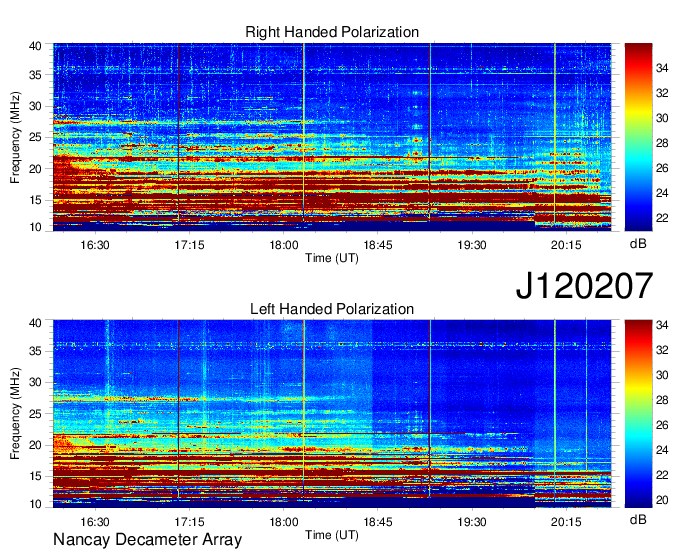Select the J120207 observation label
Viewport: 680px width, 552px height.
(x=584, y=286)
